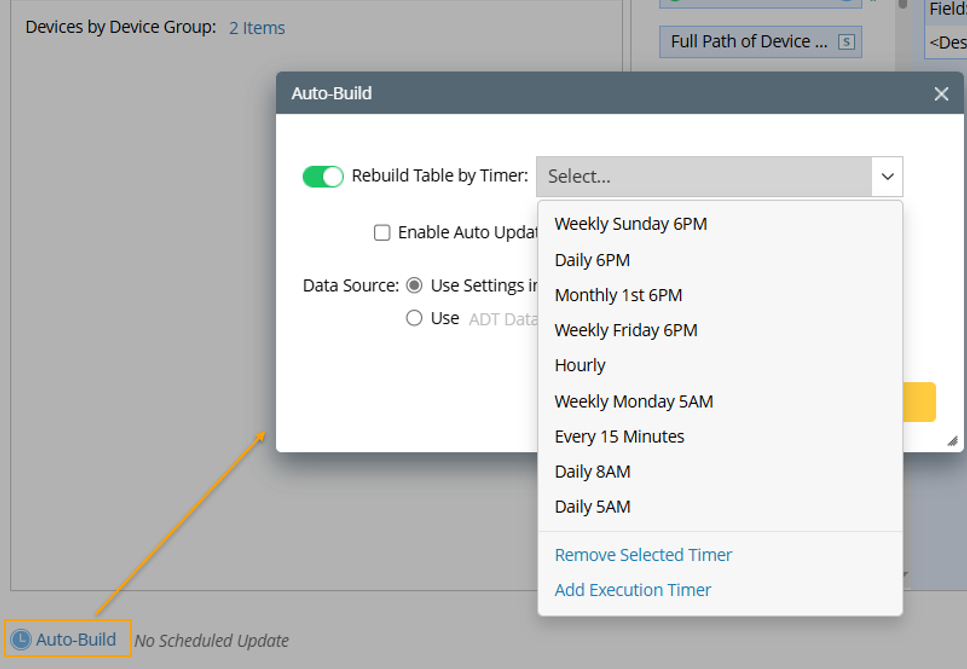Image resolution: width=967 pixels, height=669 pixels.
Task: Select Weekly Friday 6PM option
Action: [626, 330]
